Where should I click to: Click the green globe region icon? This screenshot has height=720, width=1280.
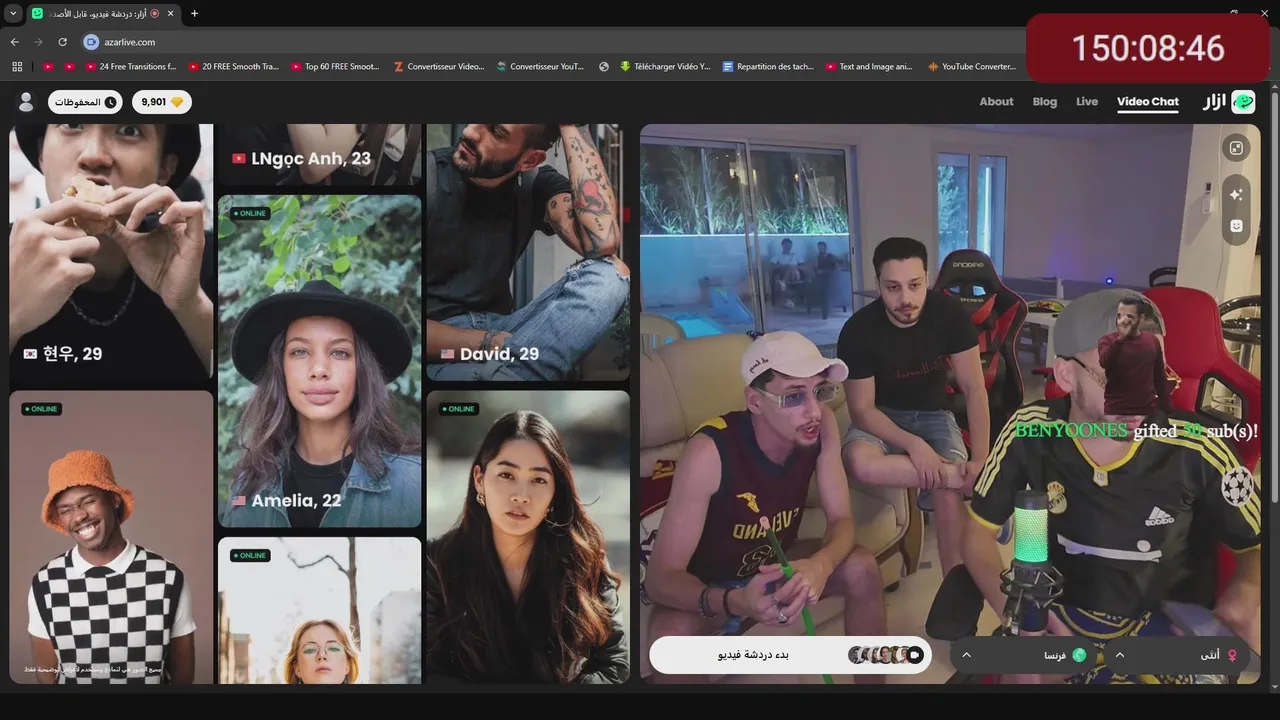point(1079,655)
